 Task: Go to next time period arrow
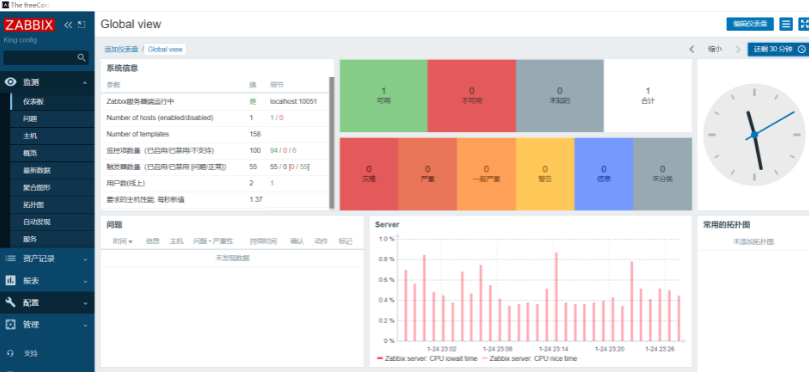click(x=738, y=49)
